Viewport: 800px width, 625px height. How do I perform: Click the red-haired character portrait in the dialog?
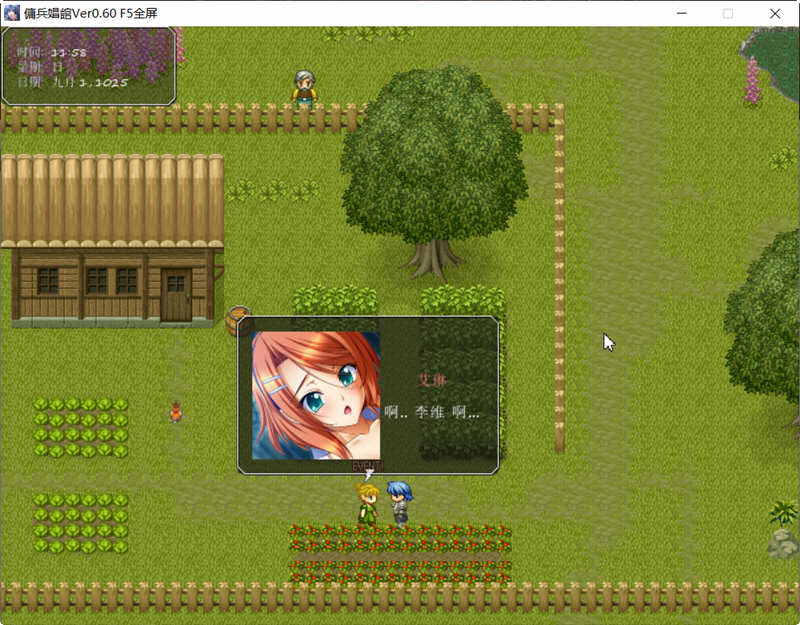316,396
